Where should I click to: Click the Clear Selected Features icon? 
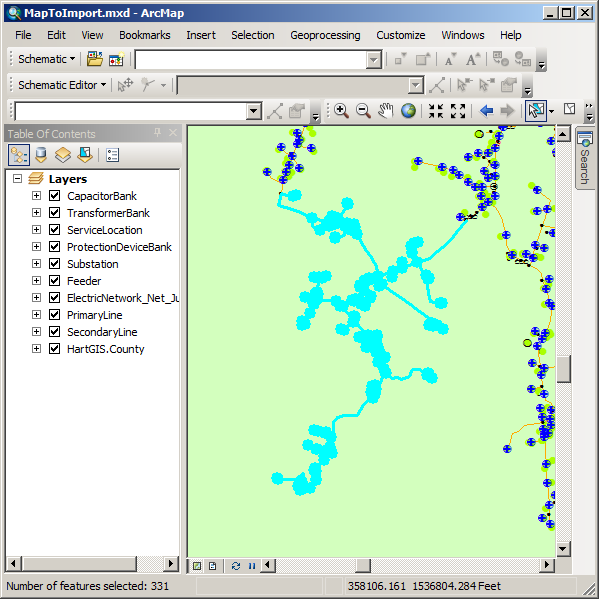[x=569, y=109]
